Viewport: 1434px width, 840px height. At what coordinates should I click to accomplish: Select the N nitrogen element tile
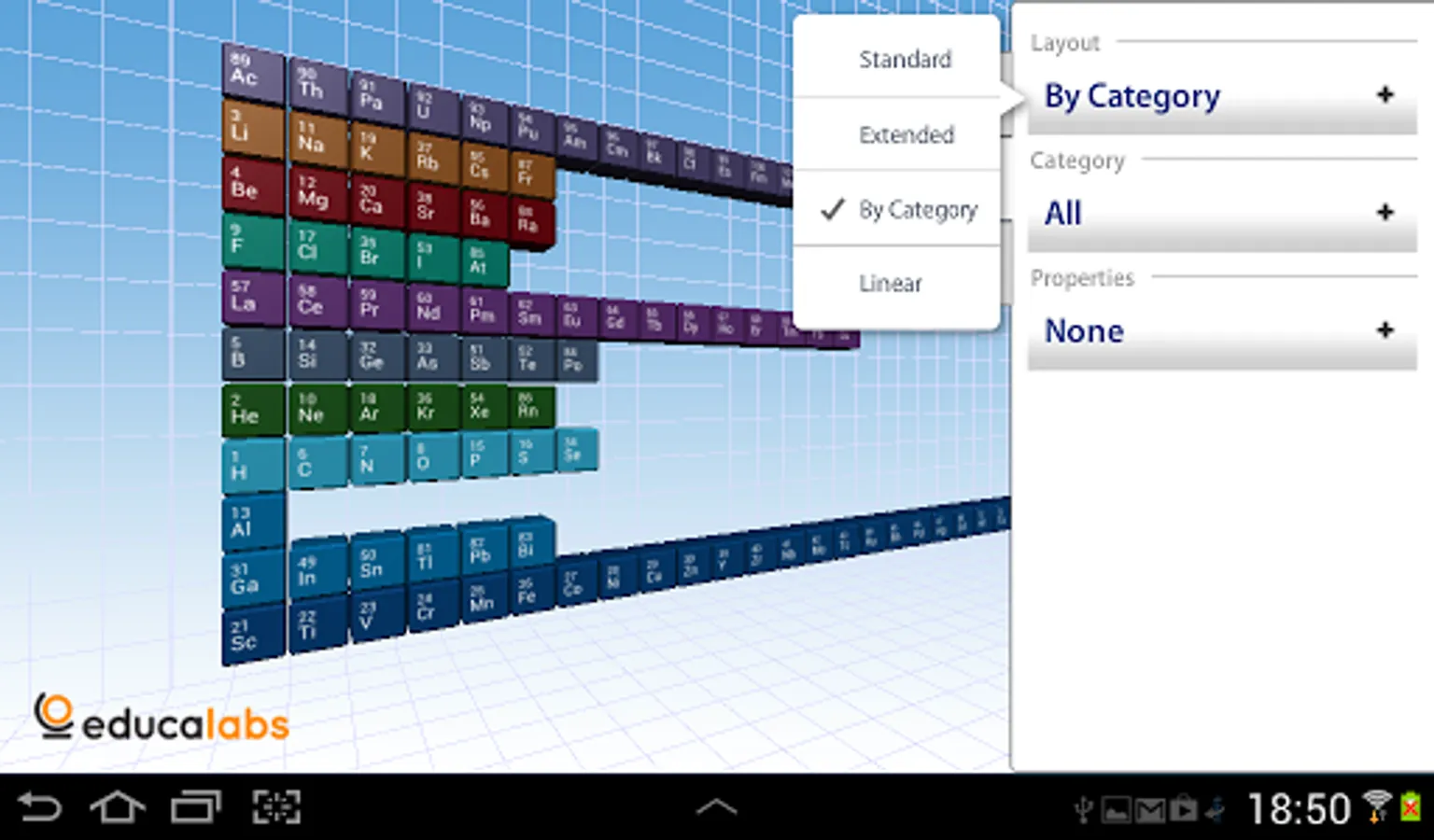(x=376, y=461)
